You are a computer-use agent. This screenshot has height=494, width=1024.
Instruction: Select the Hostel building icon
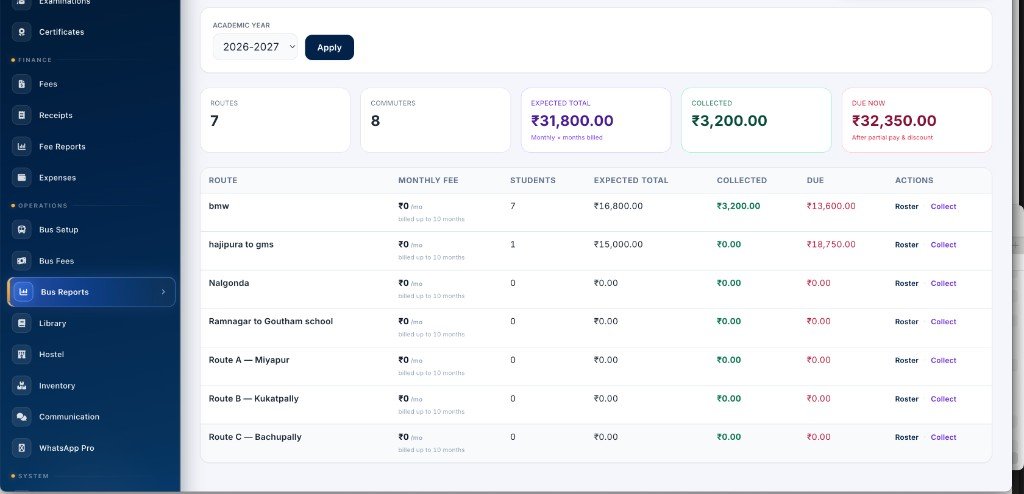(22, 354)
